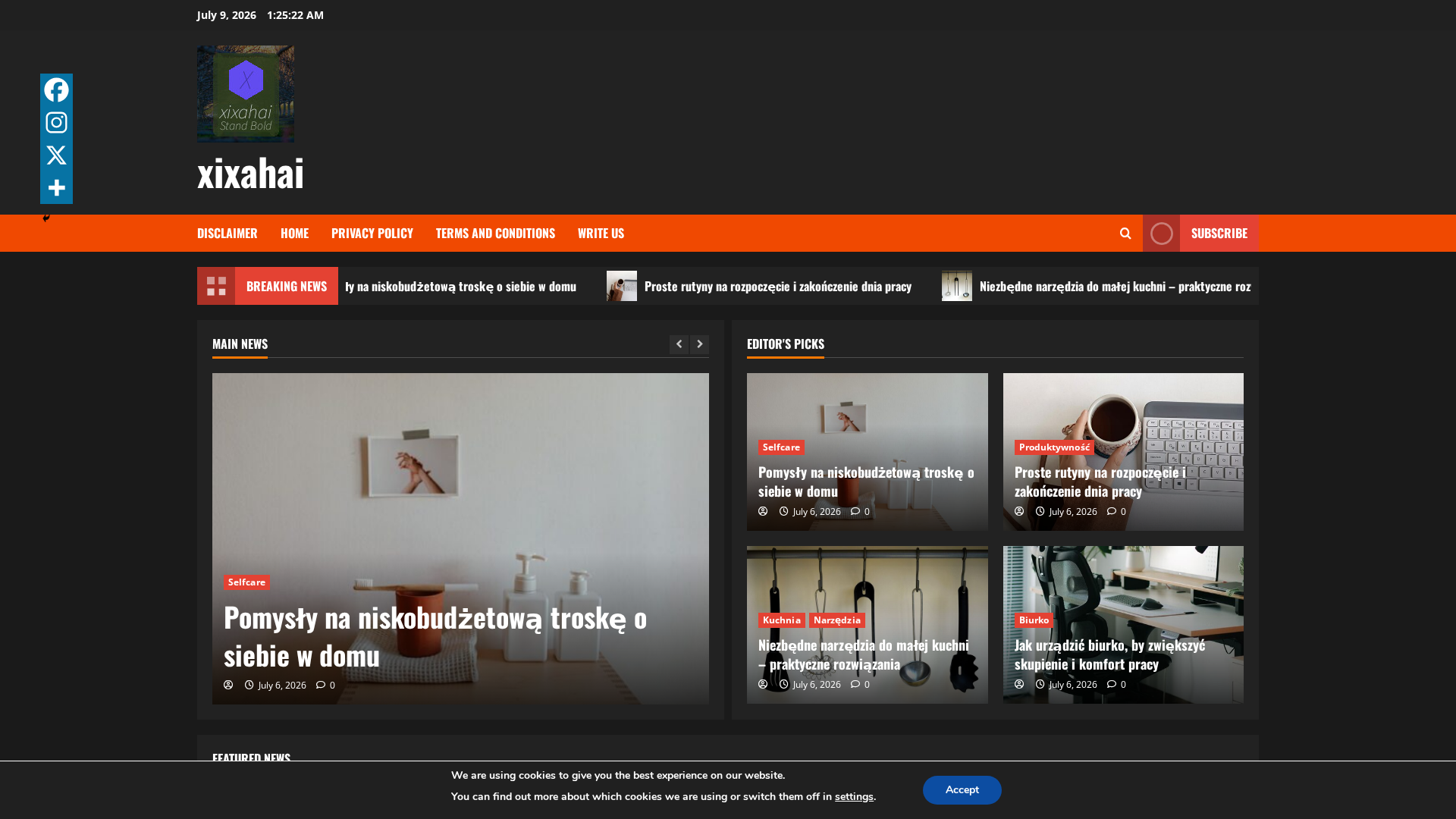Click the xixahai site title
The width and height of the screenshot is (1456, 819).
(250, 172)
